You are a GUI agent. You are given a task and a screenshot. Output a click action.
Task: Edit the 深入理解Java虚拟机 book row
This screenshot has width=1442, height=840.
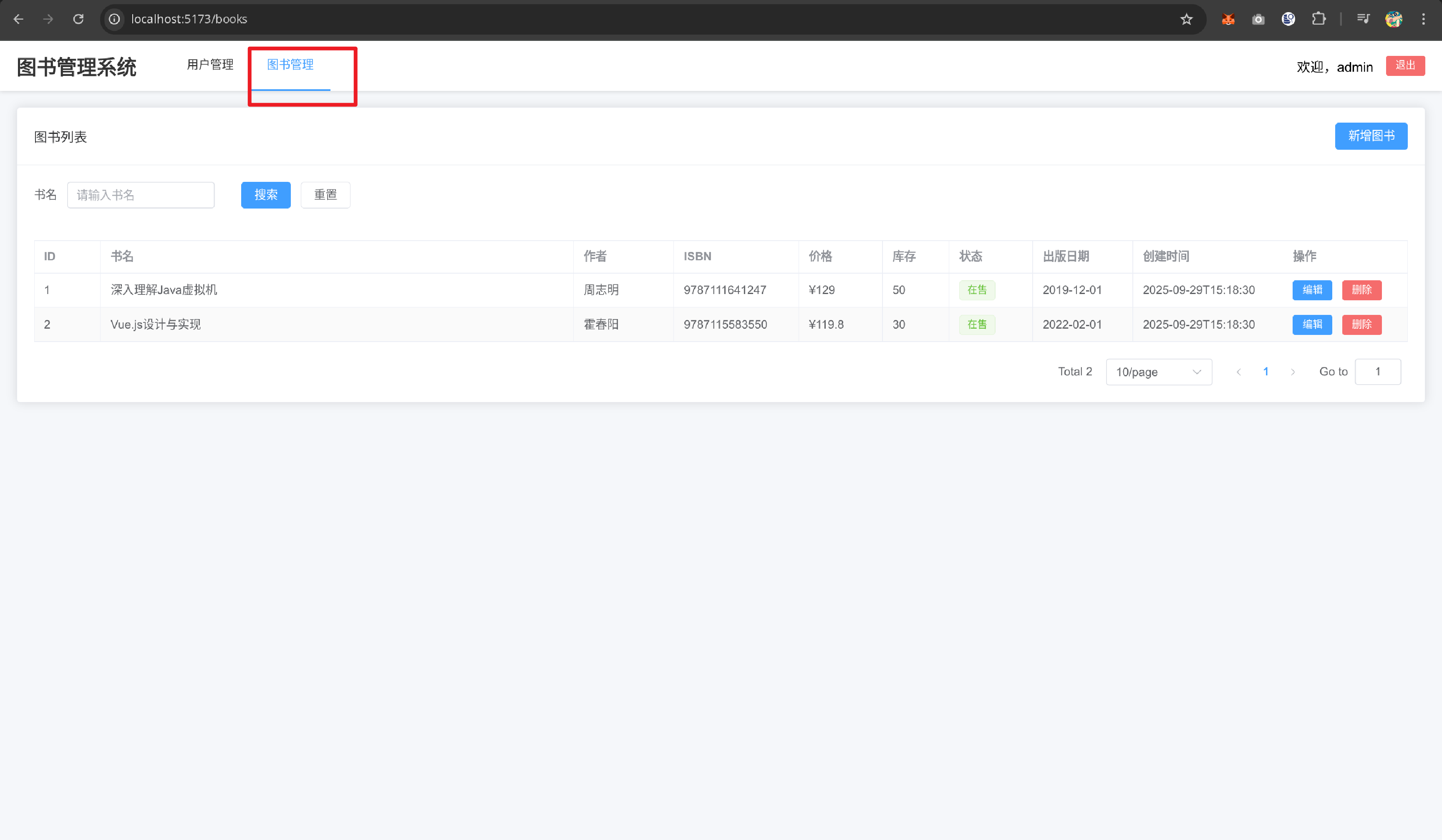(x=1311, y=290)
